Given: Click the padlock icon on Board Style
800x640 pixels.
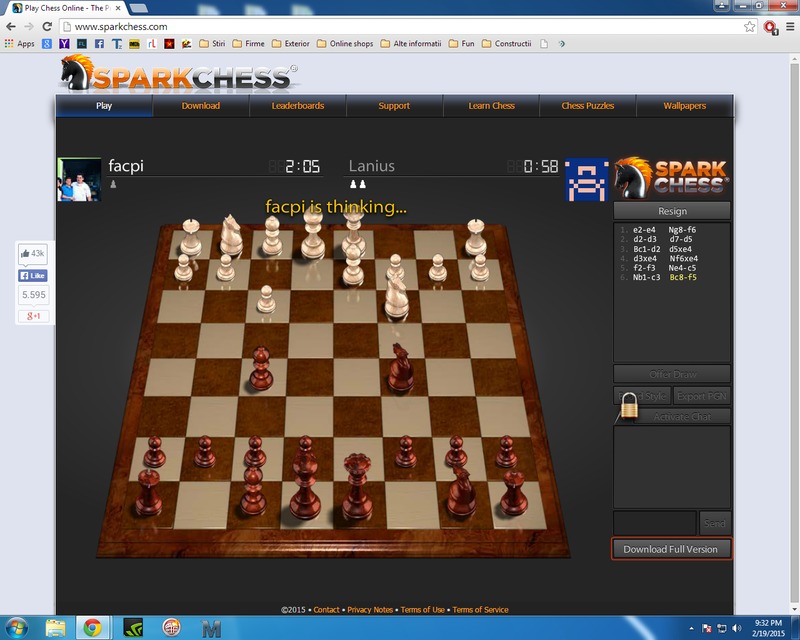Looking at the screenshot, I should click(x=629, y=405).
